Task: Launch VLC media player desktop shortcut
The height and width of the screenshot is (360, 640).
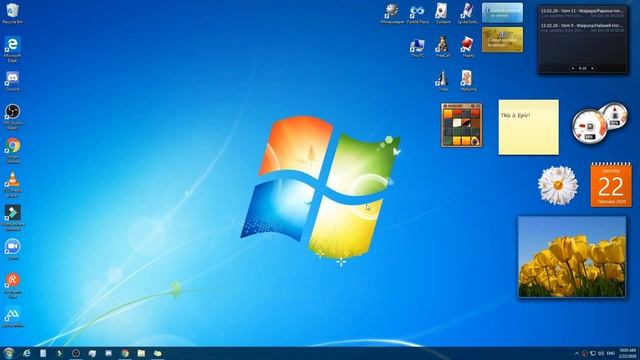Action: point(12,184)
